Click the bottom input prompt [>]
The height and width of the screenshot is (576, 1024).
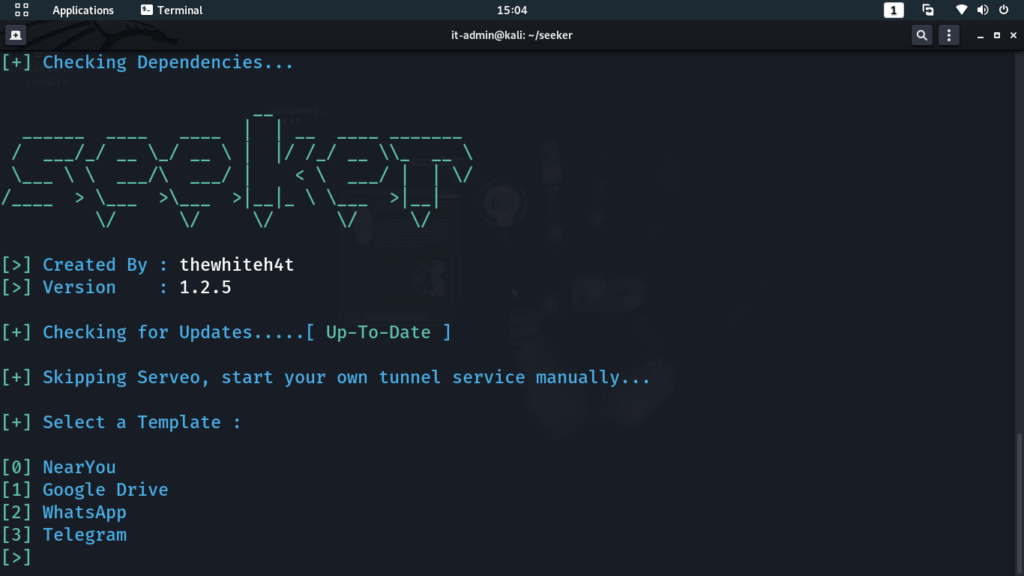[16, 558]
